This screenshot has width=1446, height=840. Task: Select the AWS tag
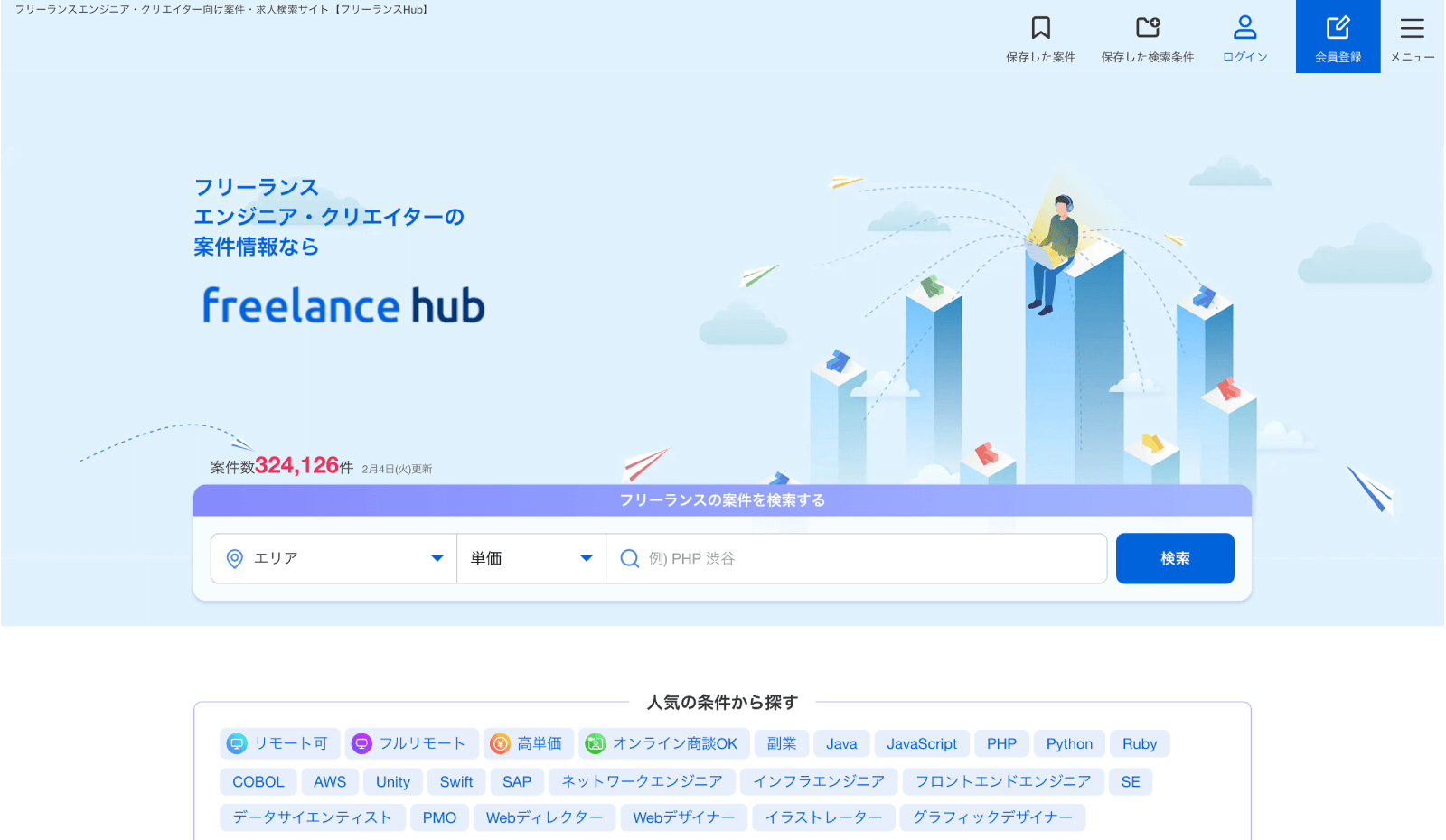coord(330,781)
